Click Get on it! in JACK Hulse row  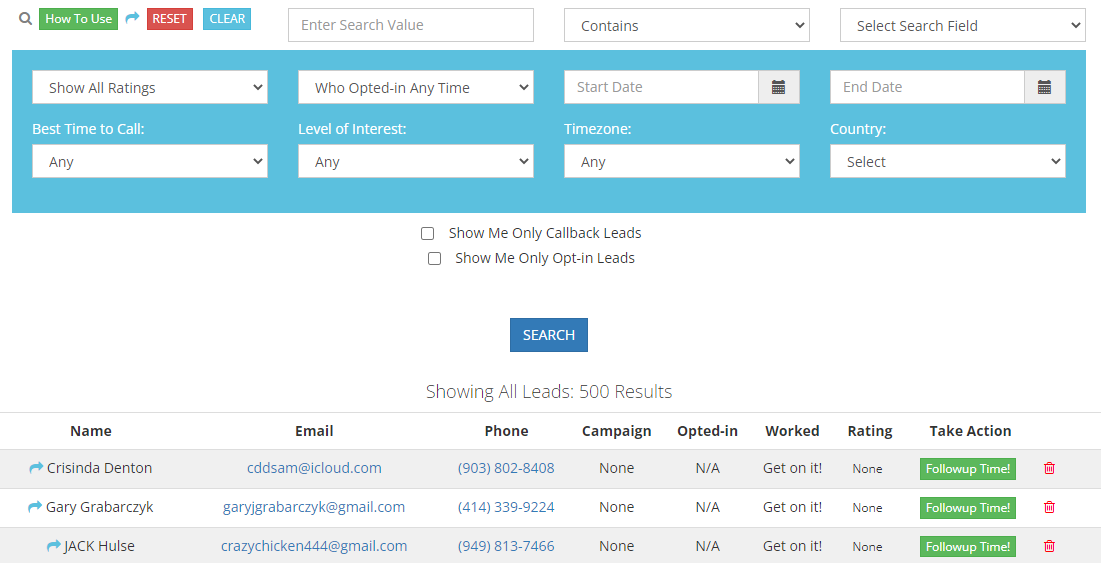[792, 545]
